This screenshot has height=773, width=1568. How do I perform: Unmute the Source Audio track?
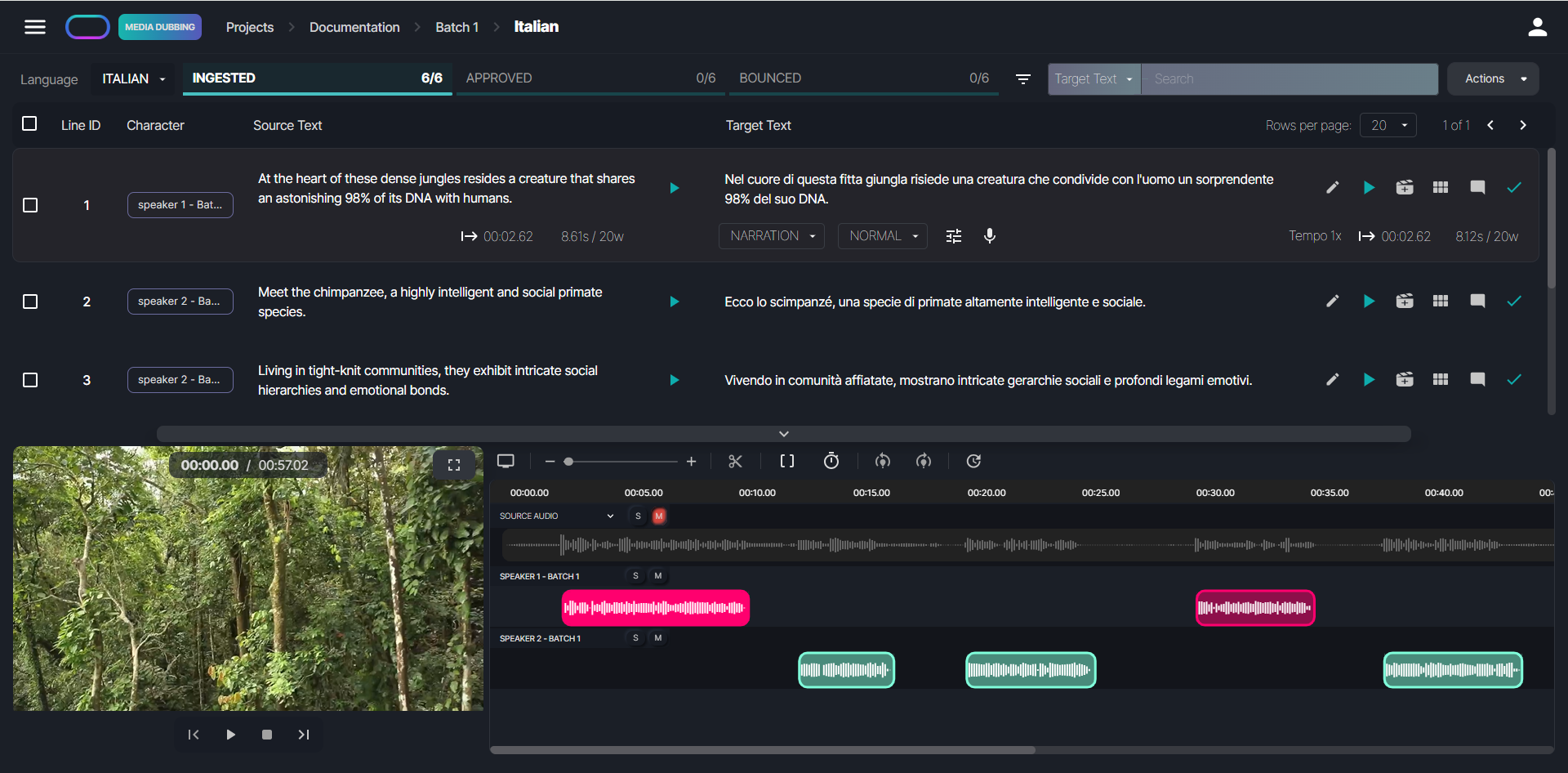658,516
